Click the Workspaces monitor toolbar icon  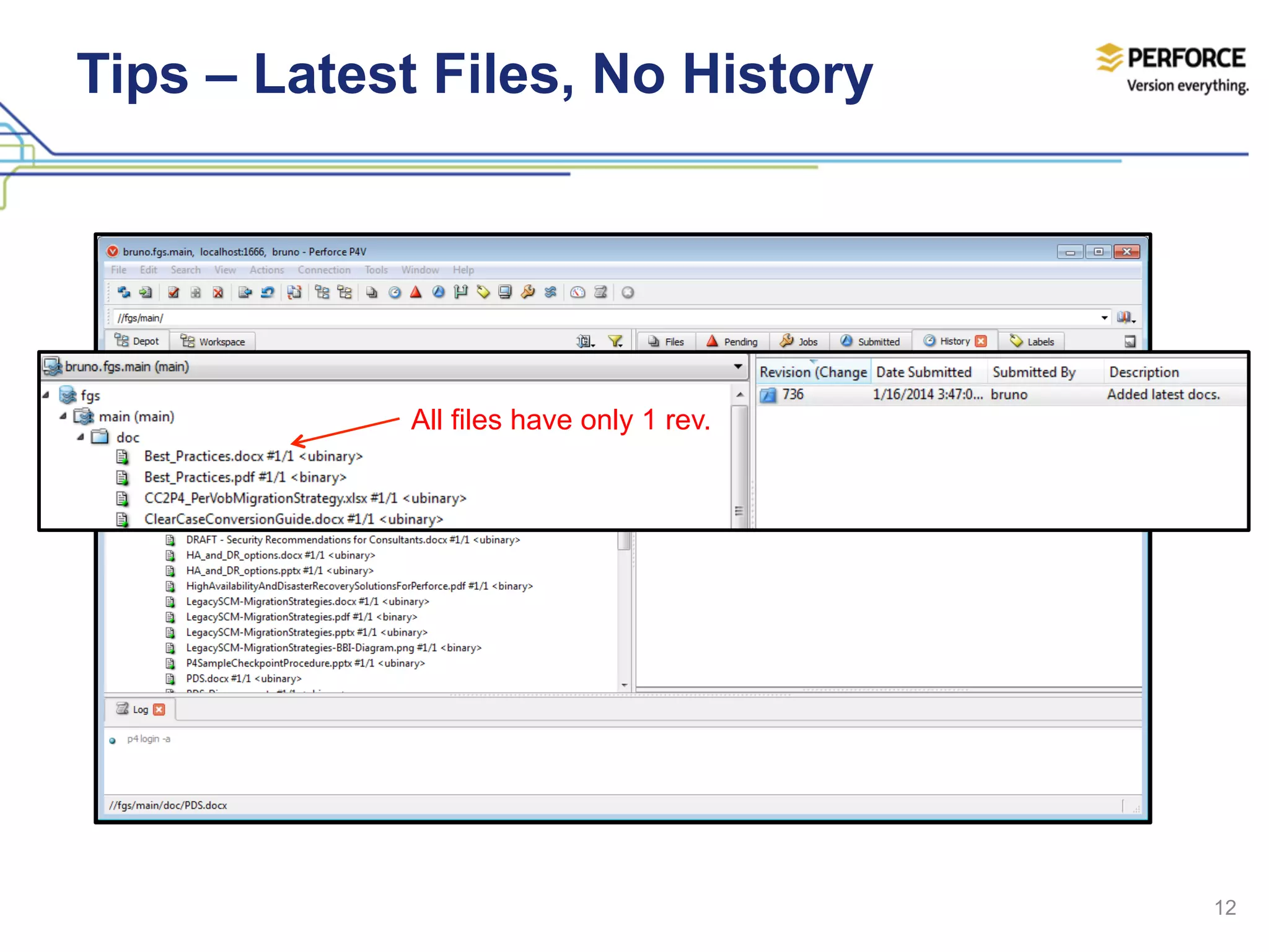point(506,292)
